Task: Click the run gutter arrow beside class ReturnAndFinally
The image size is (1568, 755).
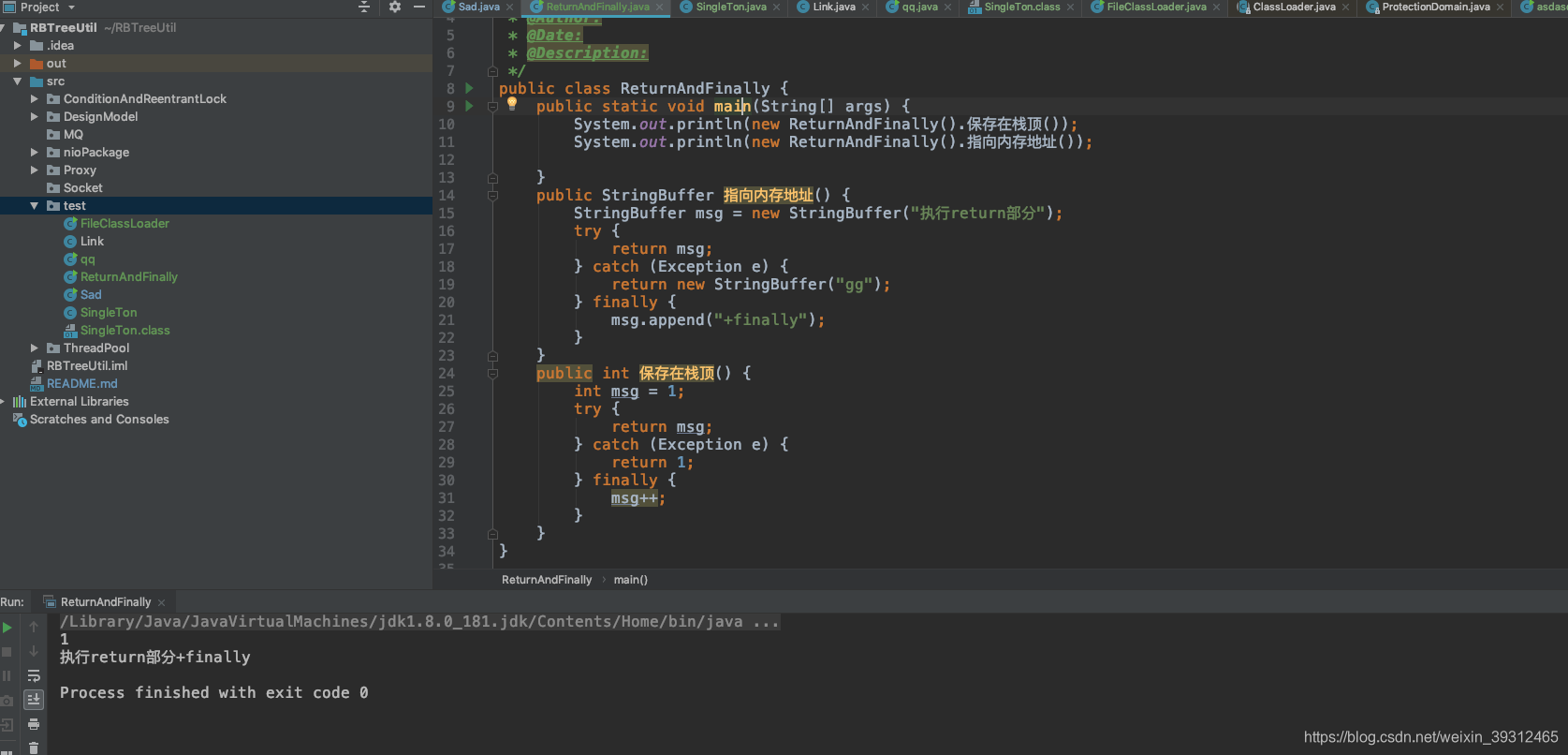Action: (469, 88)
